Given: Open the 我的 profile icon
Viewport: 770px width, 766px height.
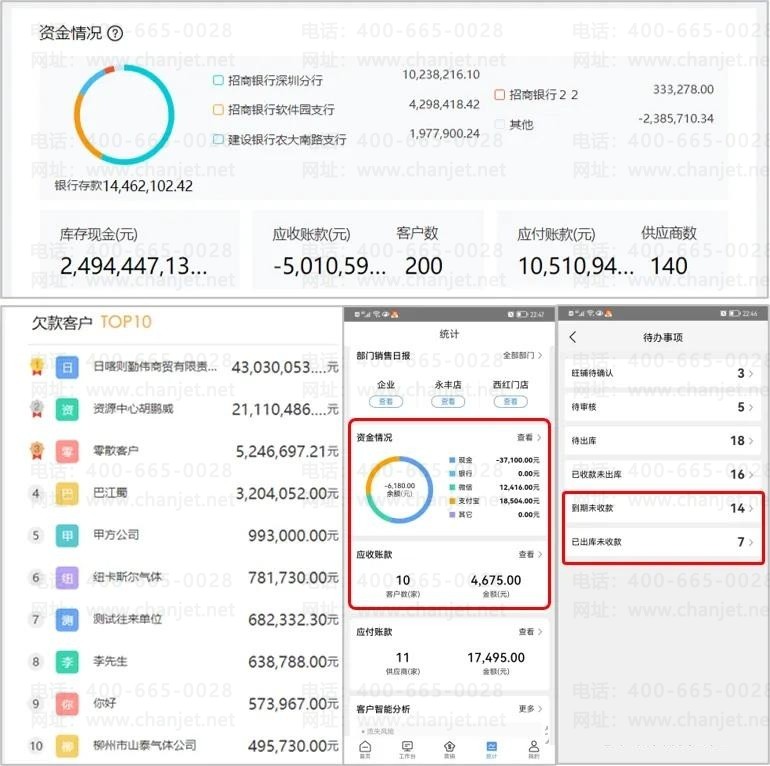Looking at the screenshot, I should click(534, 748).
